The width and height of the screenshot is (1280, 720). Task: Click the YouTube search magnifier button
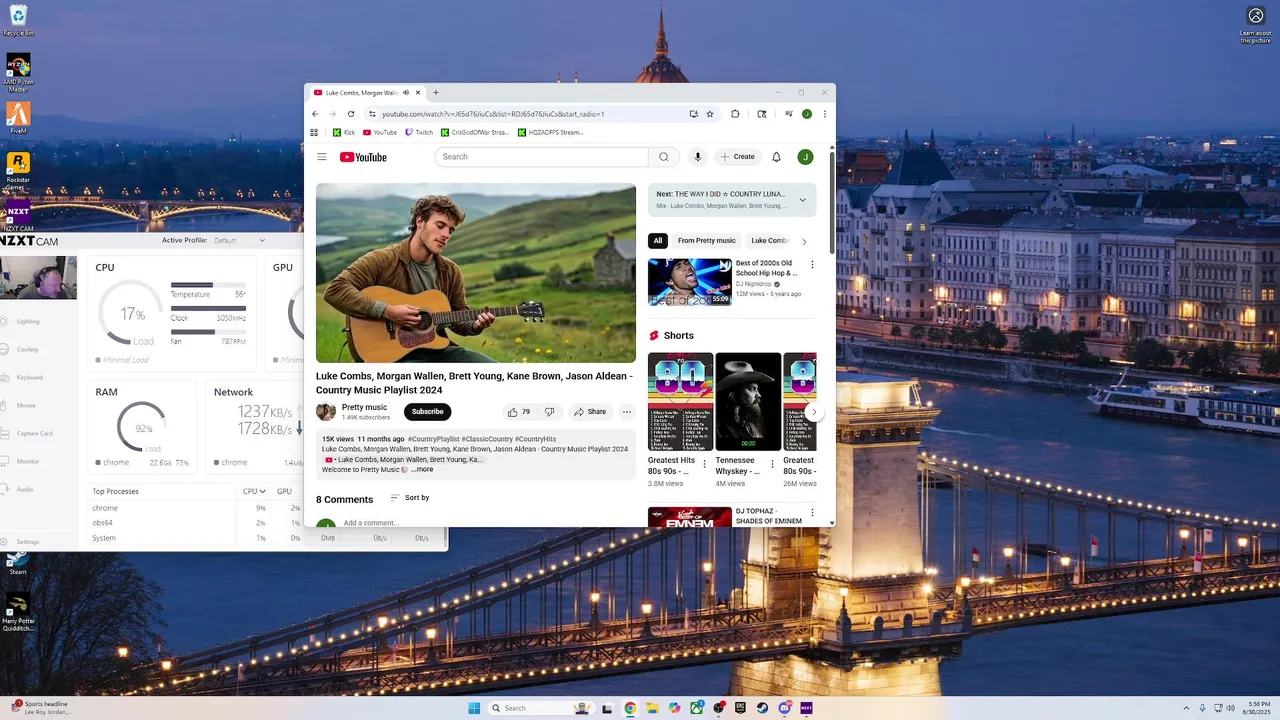(x=663, y=157)
